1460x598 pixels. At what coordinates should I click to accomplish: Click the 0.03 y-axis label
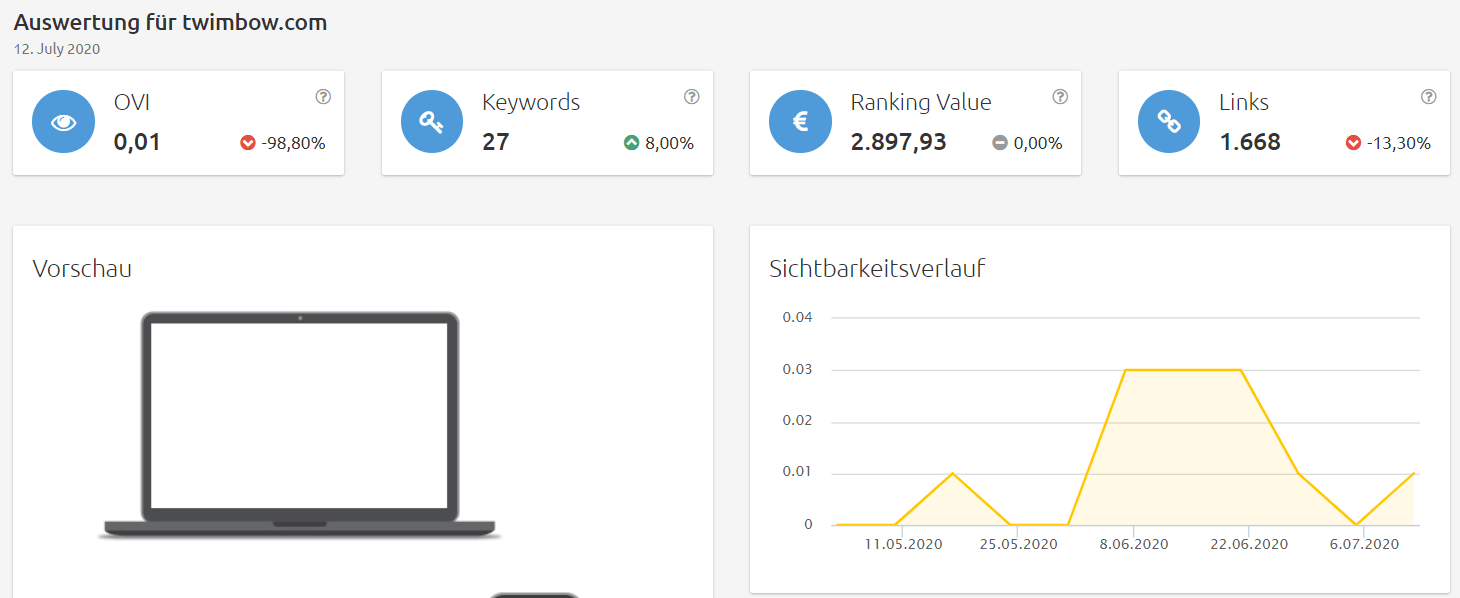798,369
